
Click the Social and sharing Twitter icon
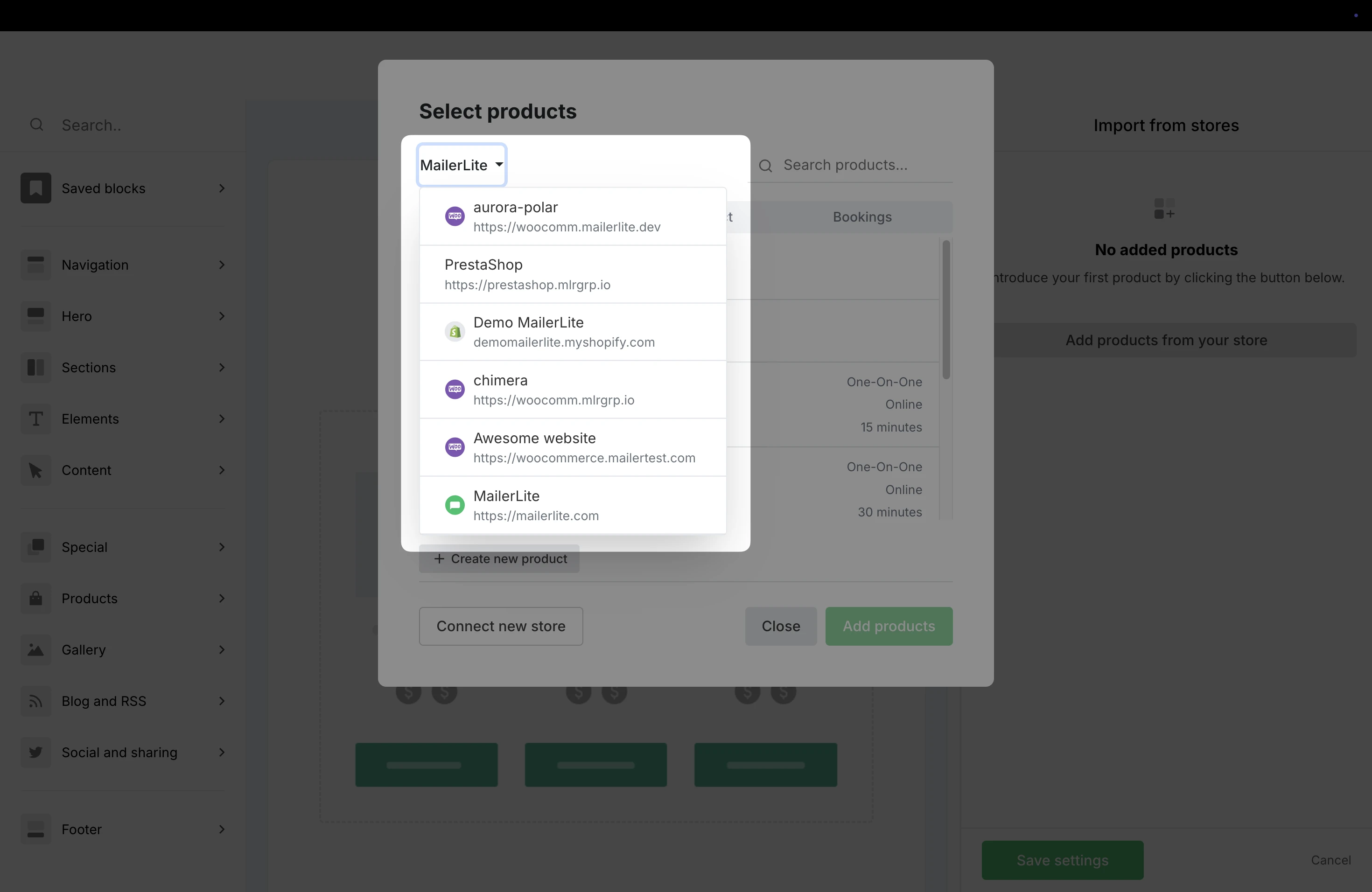pos(36,752)
